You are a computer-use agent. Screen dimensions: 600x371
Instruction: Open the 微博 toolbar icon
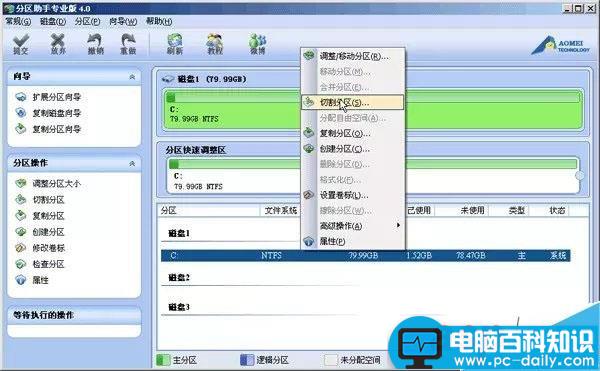258,44
